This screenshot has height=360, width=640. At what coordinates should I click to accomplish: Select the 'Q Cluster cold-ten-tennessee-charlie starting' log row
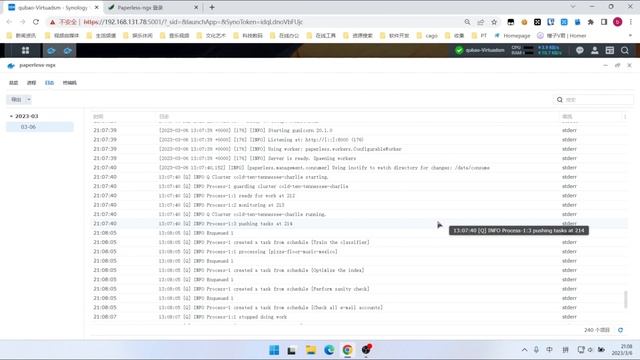pos(359,177)
